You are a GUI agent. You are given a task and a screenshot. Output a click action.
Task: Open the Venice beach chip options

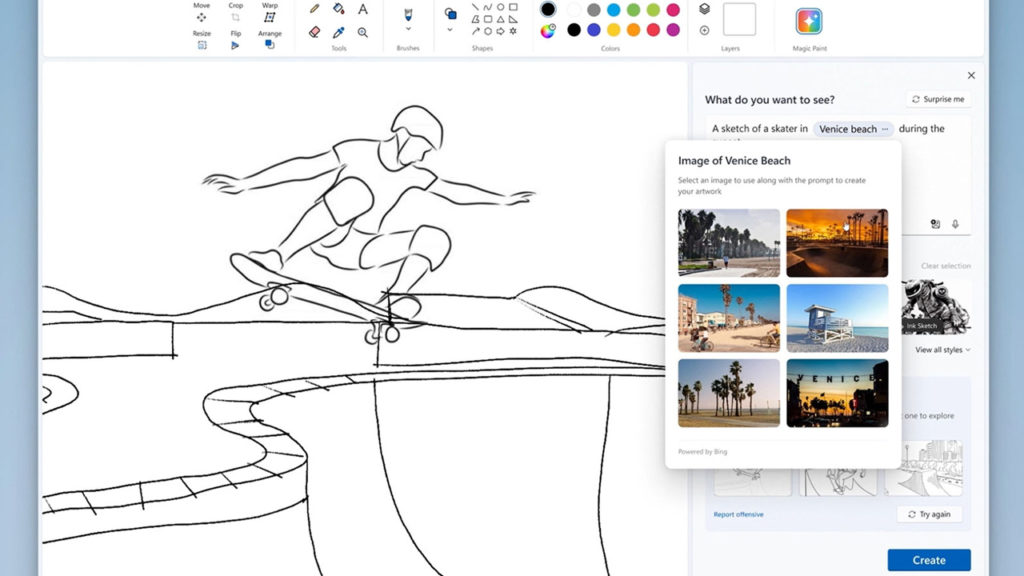pos(885,129)
